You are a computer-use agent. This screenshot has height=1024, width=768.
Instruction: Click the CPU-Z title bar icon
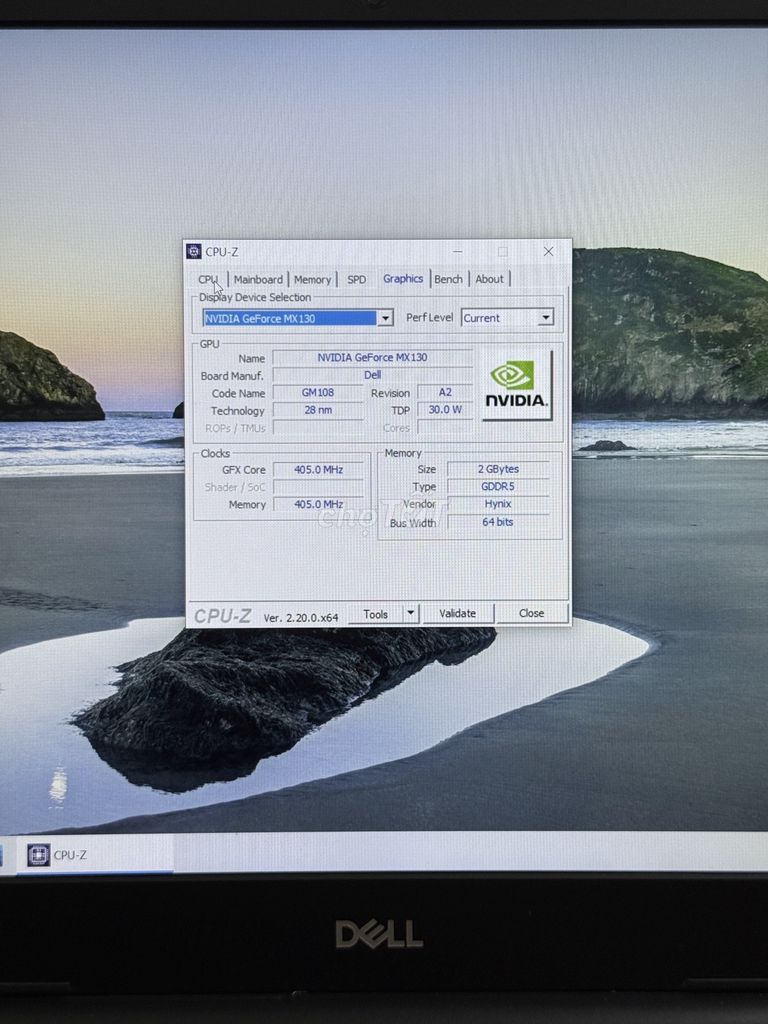pyautogui.click(x=194, y=251)
